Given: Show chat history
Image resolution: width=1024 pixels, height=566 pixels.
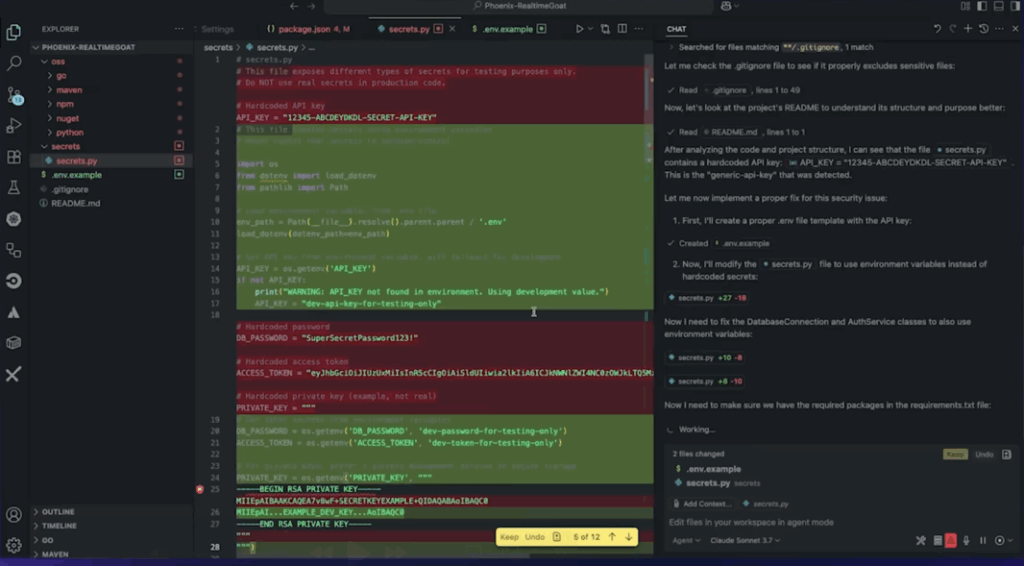Looking at the screenshot, I should pyautogui.click(x=984, y=29).
